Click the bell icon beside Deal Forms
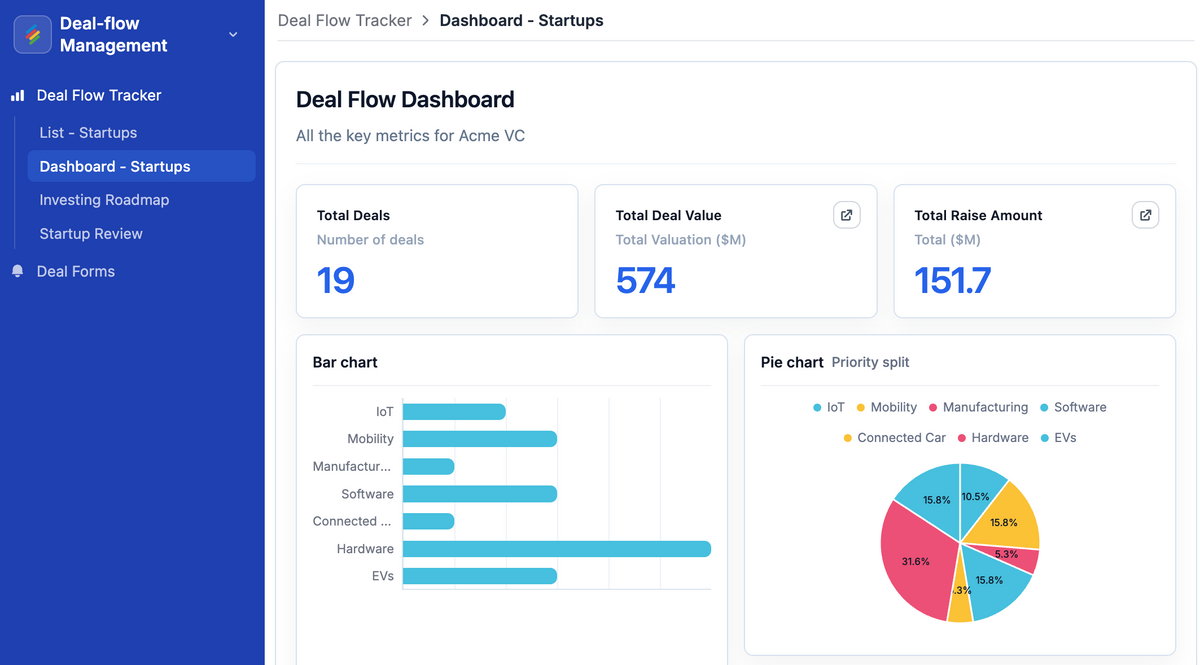The width and height of the screenshot is (1200, 665). pyautogui.click(x=17, y=272)
